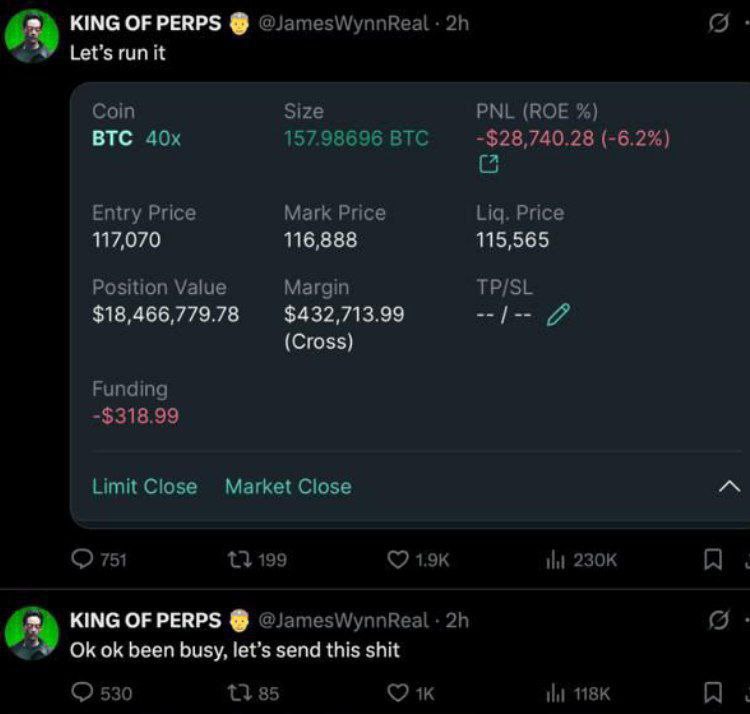Retweet the "Let's run it" post
The height and width of the screenshot is (714, 750).
257,559
